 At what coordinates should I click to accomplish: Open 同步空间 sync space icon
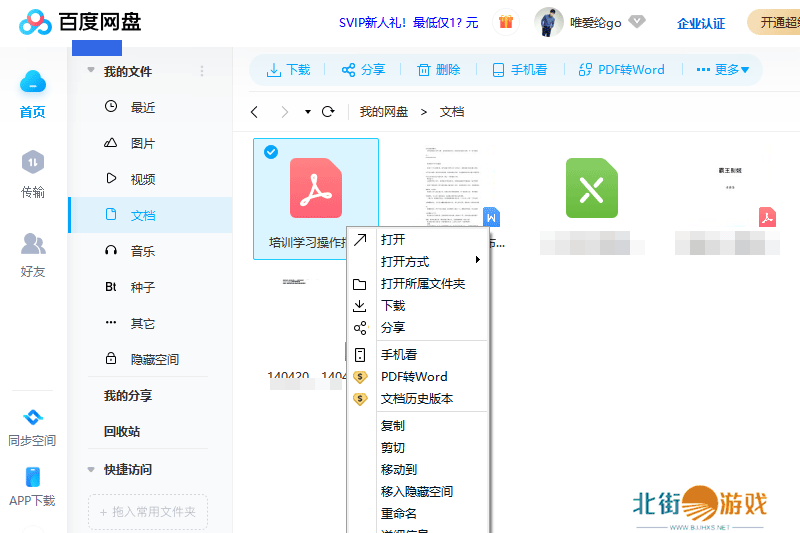click(x=32, y=418)
